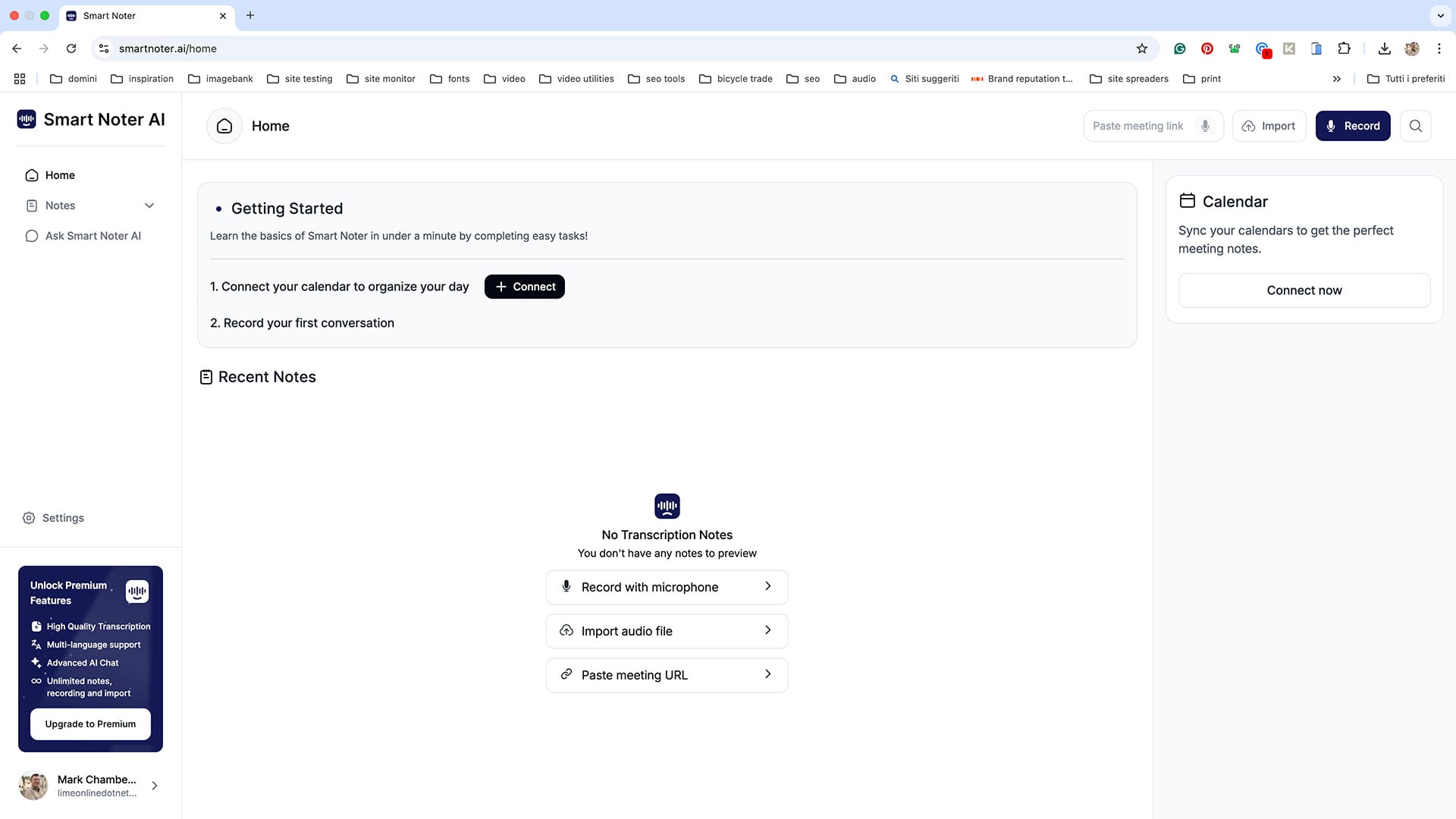Click the Calendar icon in right panel
1456x819 pixels.
(1189, 200)
